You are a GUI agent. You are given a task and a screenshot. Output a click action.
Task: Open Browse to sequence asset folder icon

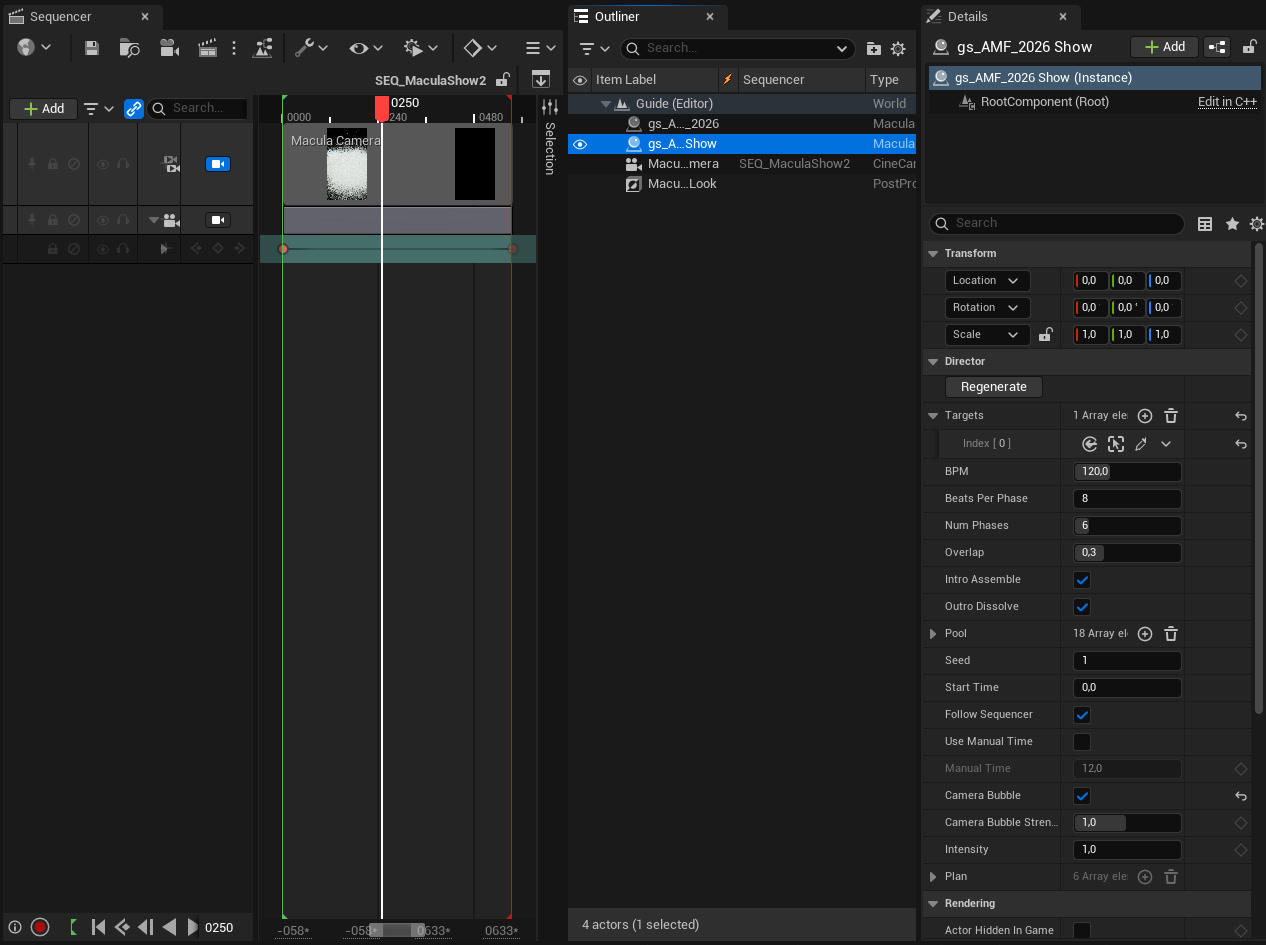point(129,48)
